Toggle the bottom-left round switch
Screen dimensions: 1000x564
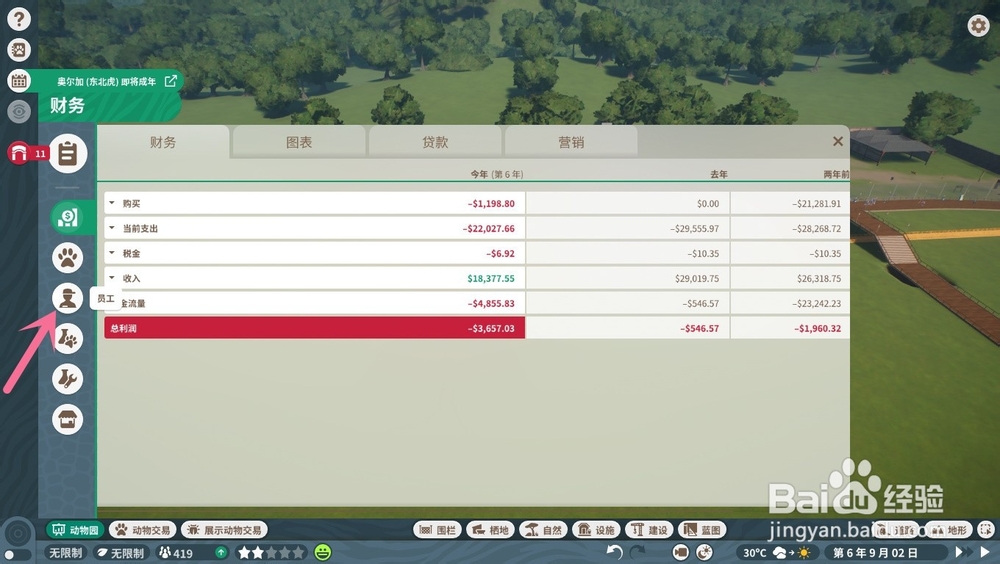(x=17, y=554)
